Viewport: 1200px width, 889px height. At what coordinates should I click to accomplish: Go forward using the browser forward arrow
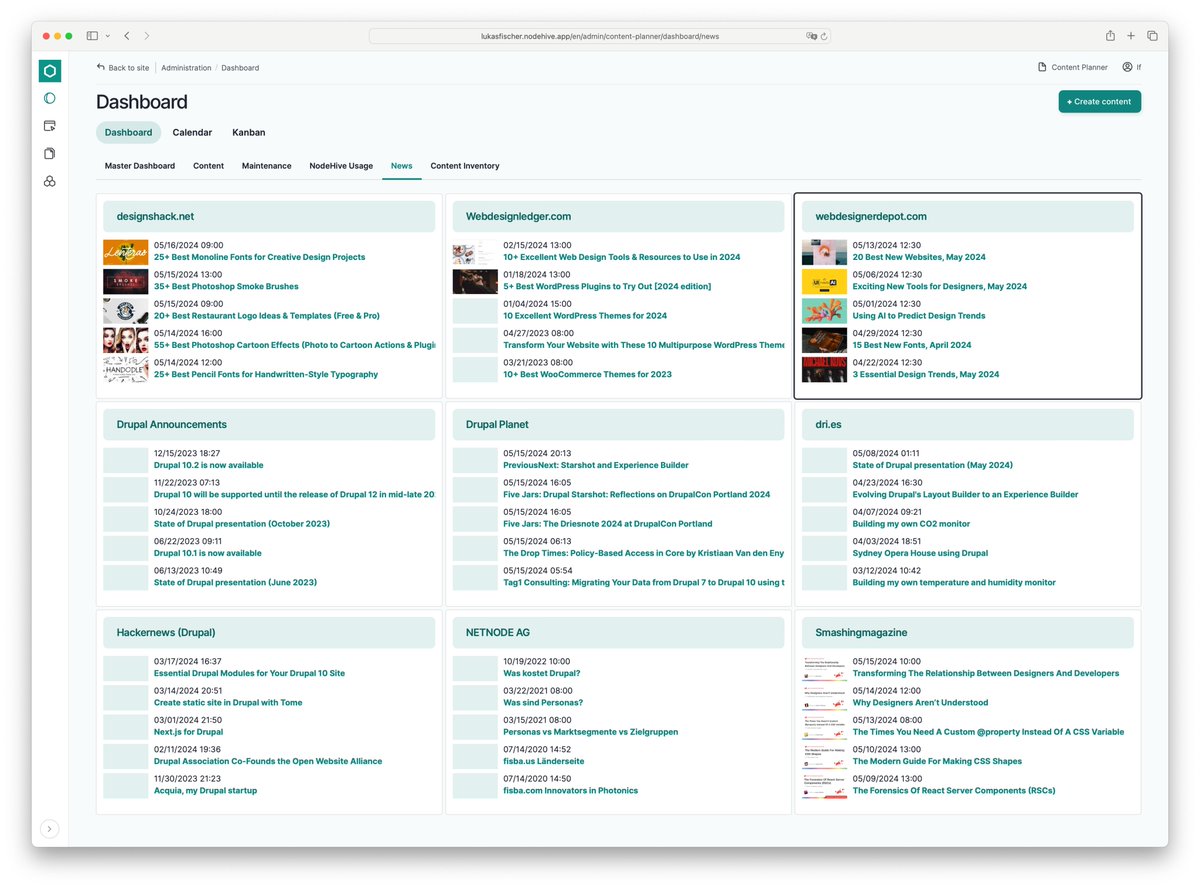click(146, 36)
